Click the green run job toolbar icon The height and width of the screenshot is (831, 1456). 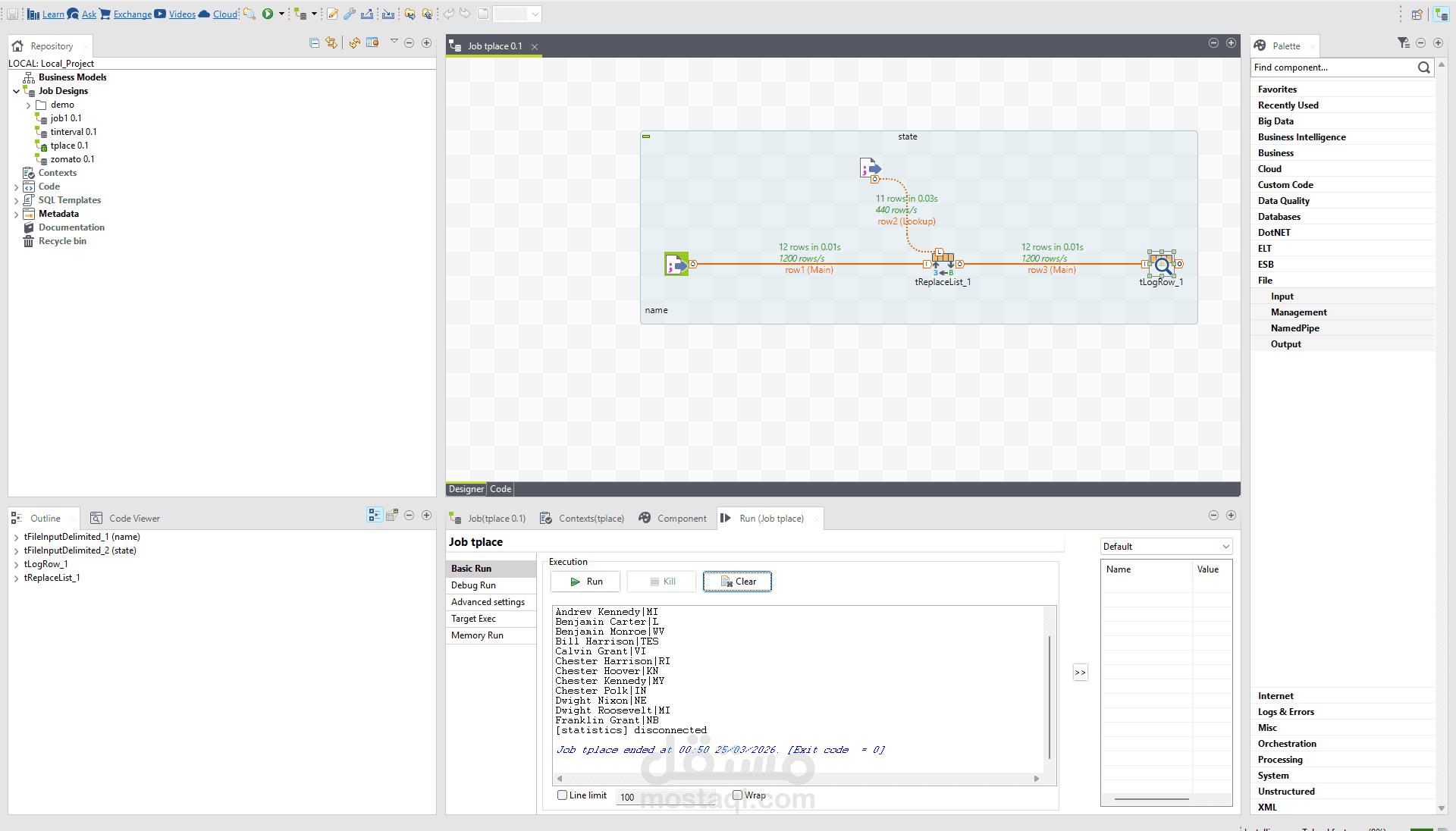click(268, 14)
